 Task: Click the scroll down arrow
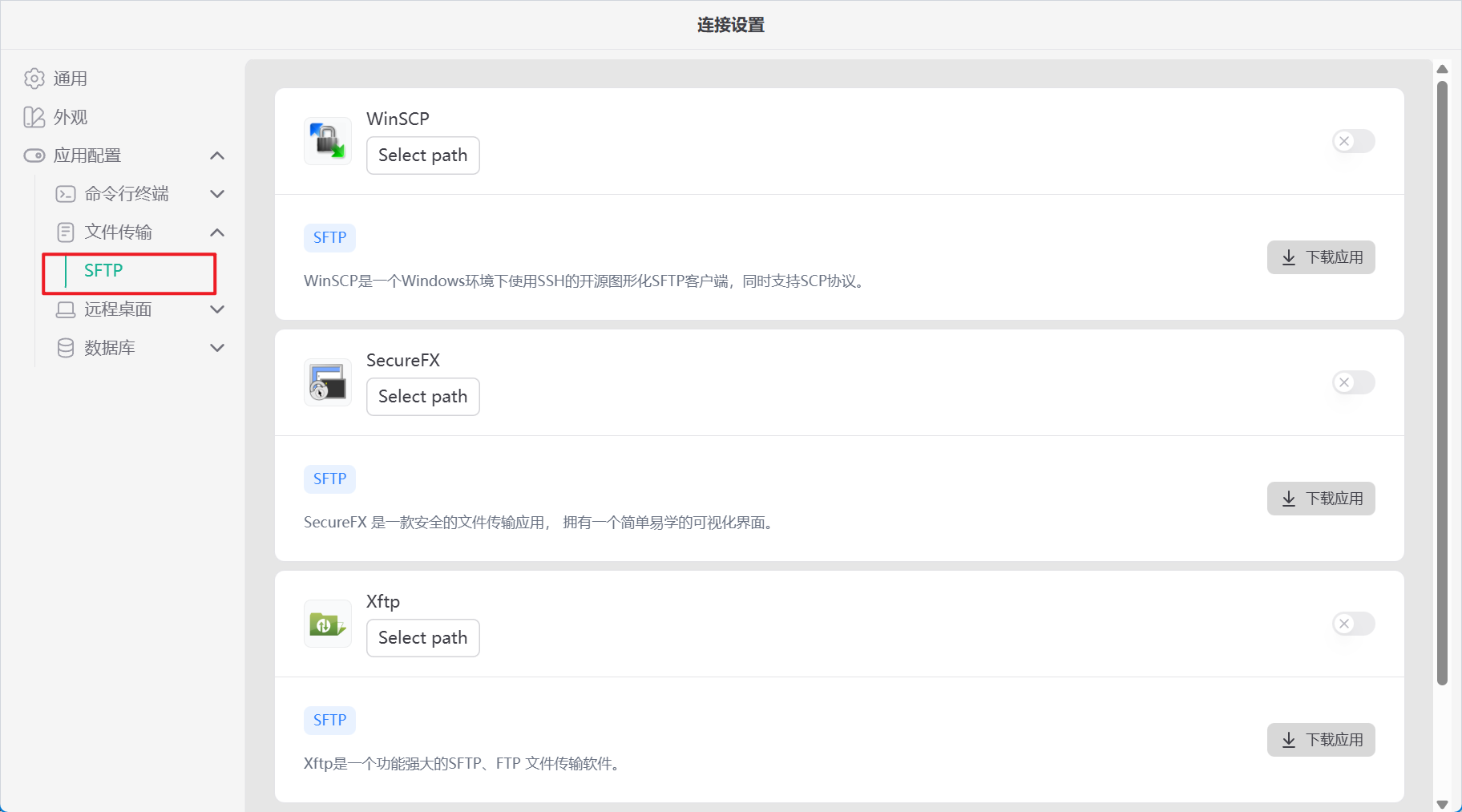[x=1442, y=804]
